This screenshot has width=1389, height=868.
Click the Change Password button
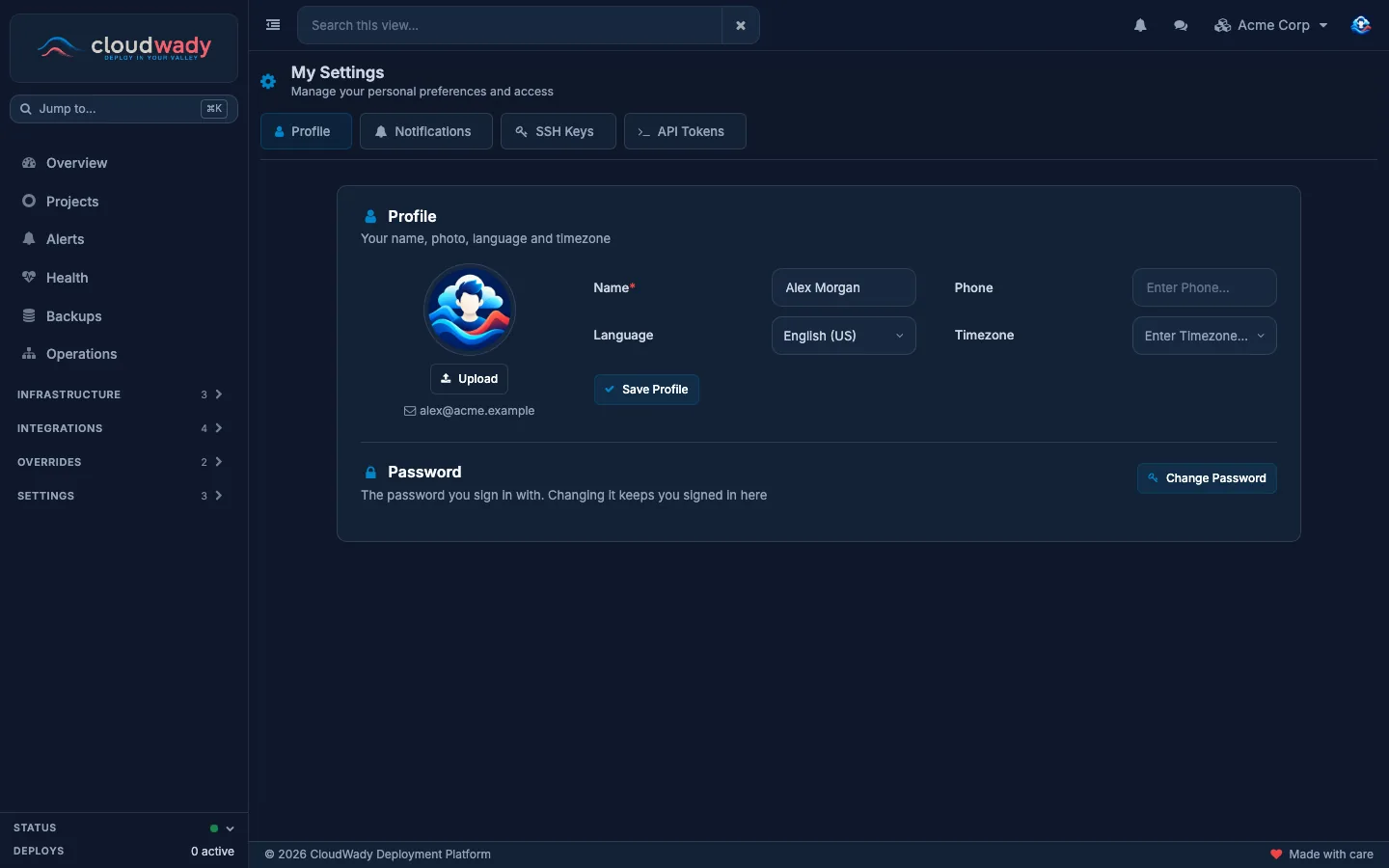[x=1207, y=478]
